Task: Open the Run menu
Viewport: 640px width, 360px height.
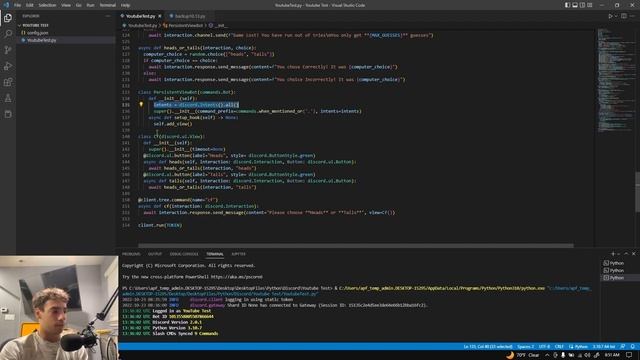Action: (x=90, y=5)
